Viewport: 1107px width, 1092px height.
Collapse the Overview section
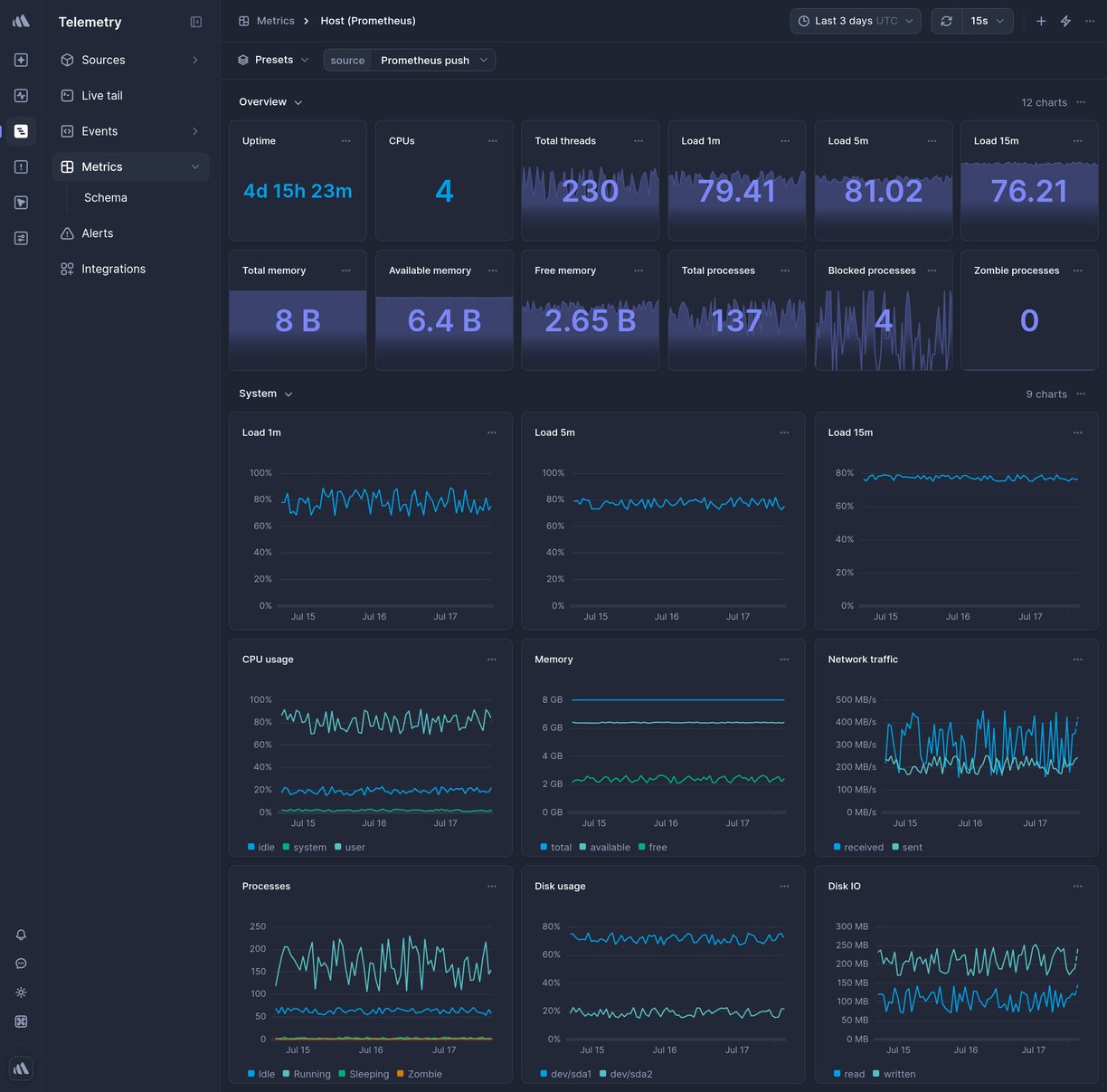[x=270, y=102]
